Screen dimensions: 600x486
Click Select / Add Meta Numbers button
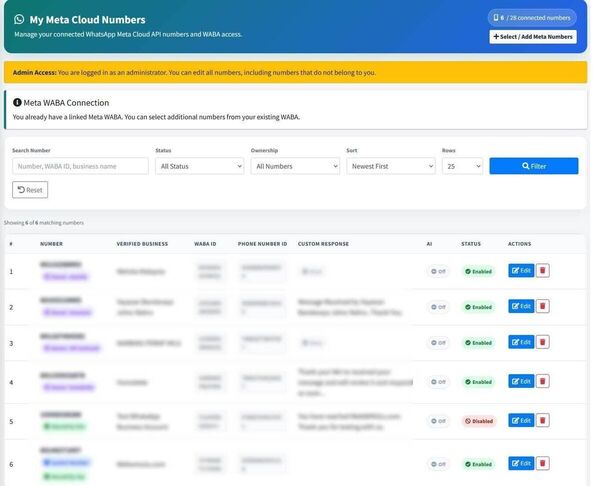click(x=533, y=37)
